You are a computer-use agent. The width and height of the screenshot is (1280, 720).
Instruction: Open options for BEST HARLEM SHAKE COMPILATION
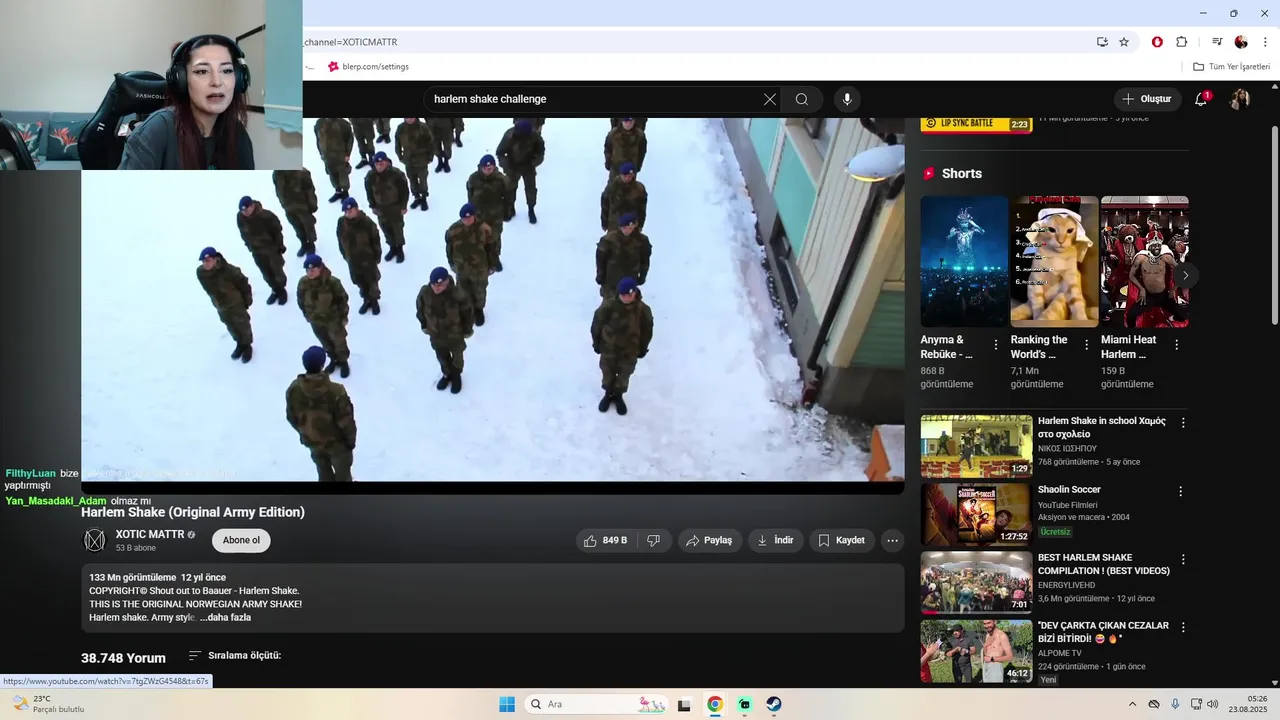click(1183, 559)
